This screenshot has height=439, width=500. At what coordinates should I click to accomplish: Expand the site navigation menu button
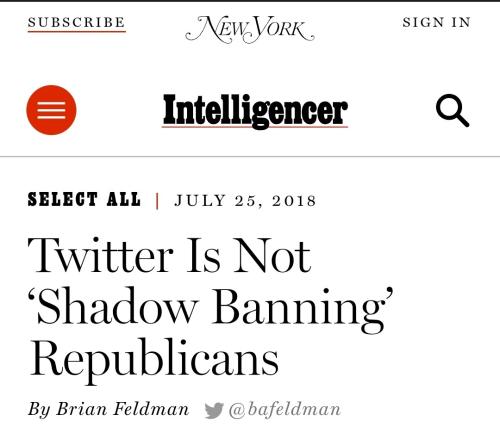[x=51, y=110]
